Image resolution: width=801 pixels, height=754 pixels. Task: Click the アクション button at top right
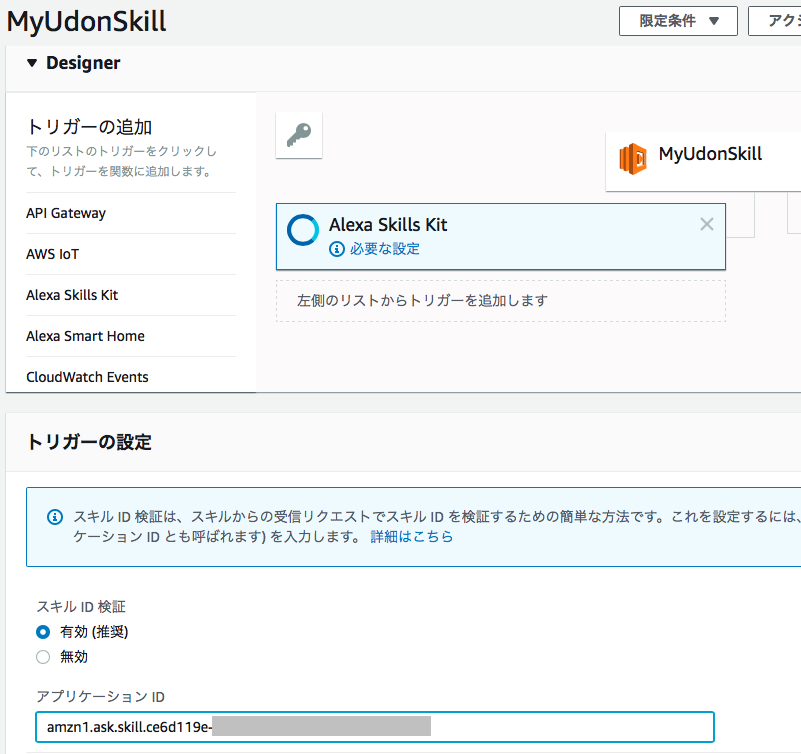(x=775, y=21)
